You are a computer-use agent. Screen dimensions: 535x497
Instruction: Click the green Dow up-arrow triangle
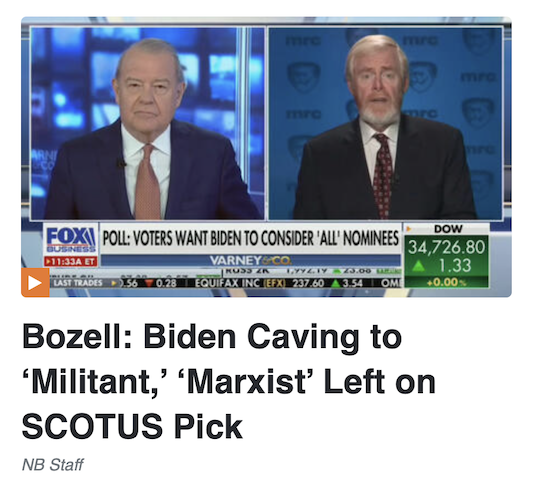pyautogui.click(x=418, y=266)
